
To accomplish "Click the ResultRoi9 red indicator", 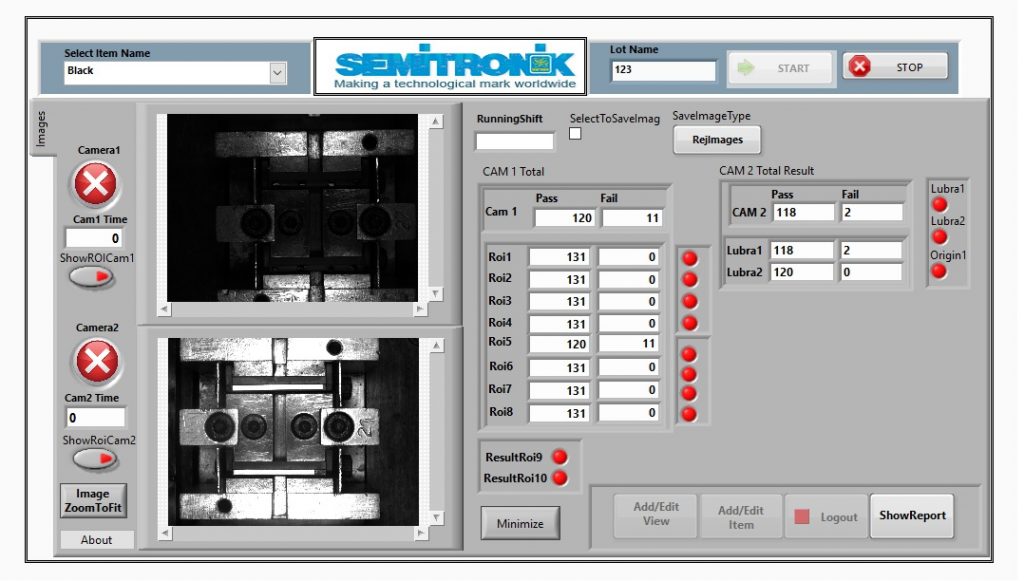I will 560,457.
